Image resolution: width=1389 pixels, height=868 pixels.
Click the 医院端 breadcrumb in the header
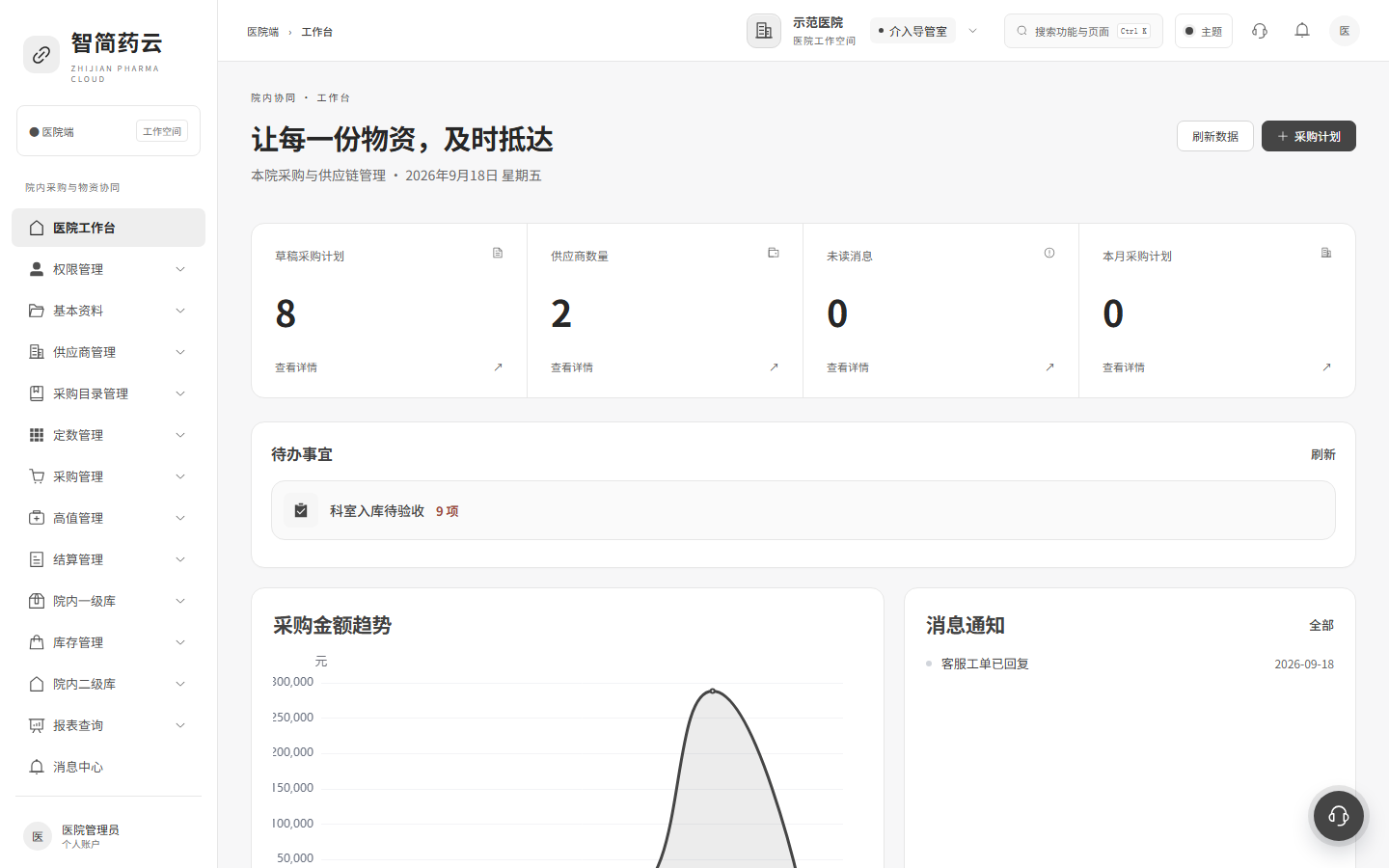(x=262, y=32)
